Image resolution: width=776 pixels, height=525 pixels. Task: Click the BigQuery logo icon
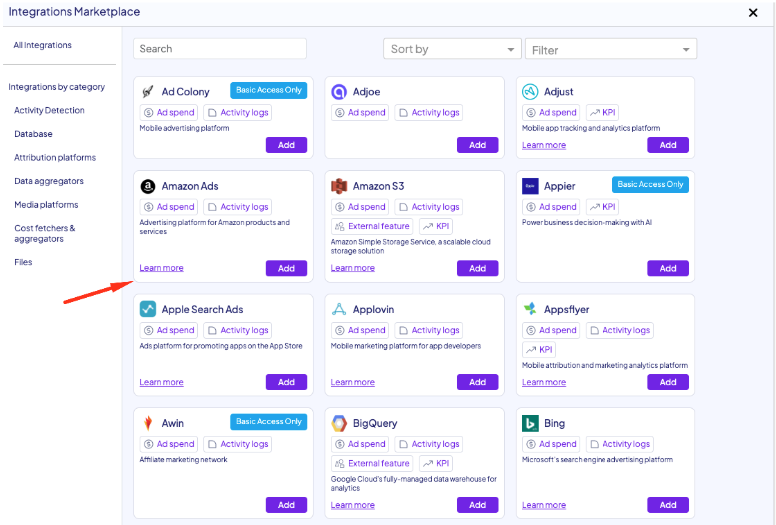point(339,423)
